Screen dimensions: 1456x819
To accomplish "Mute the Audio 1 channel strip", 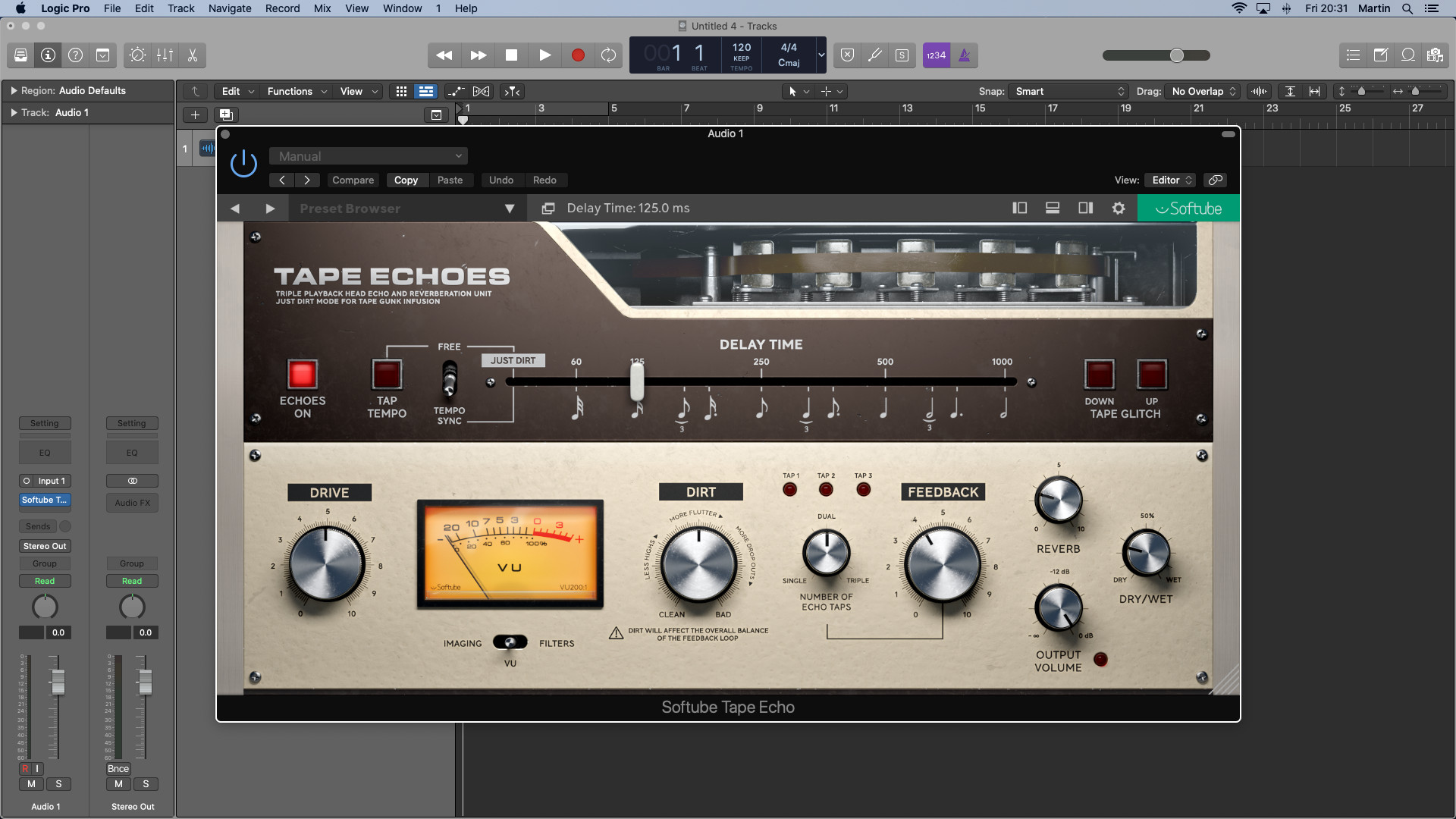I will click(31, 784).
